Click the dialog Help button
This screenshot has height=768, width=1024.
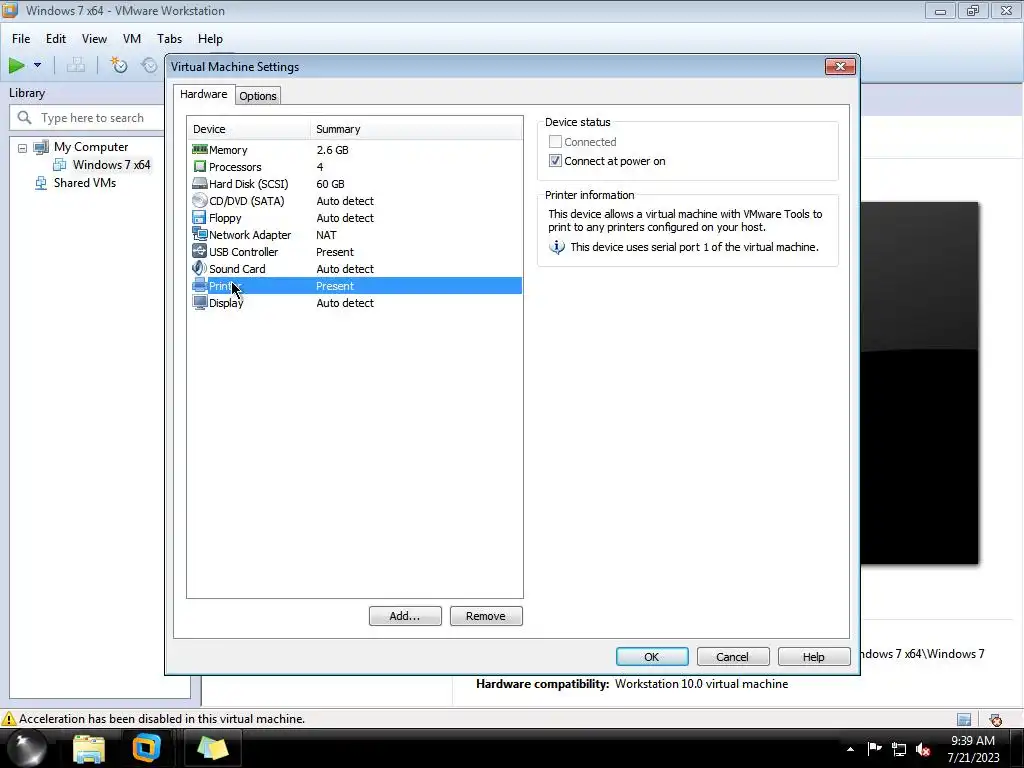[814, 657]
